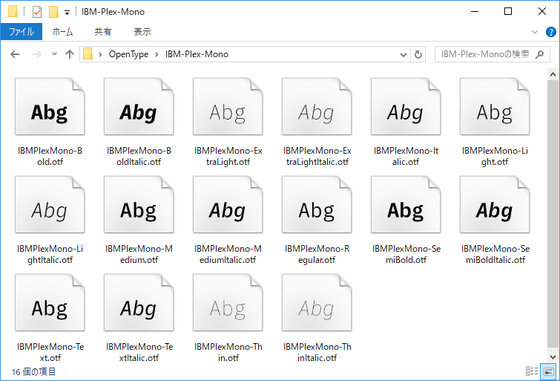Click New folder icon in quick access toolbar

54,12
